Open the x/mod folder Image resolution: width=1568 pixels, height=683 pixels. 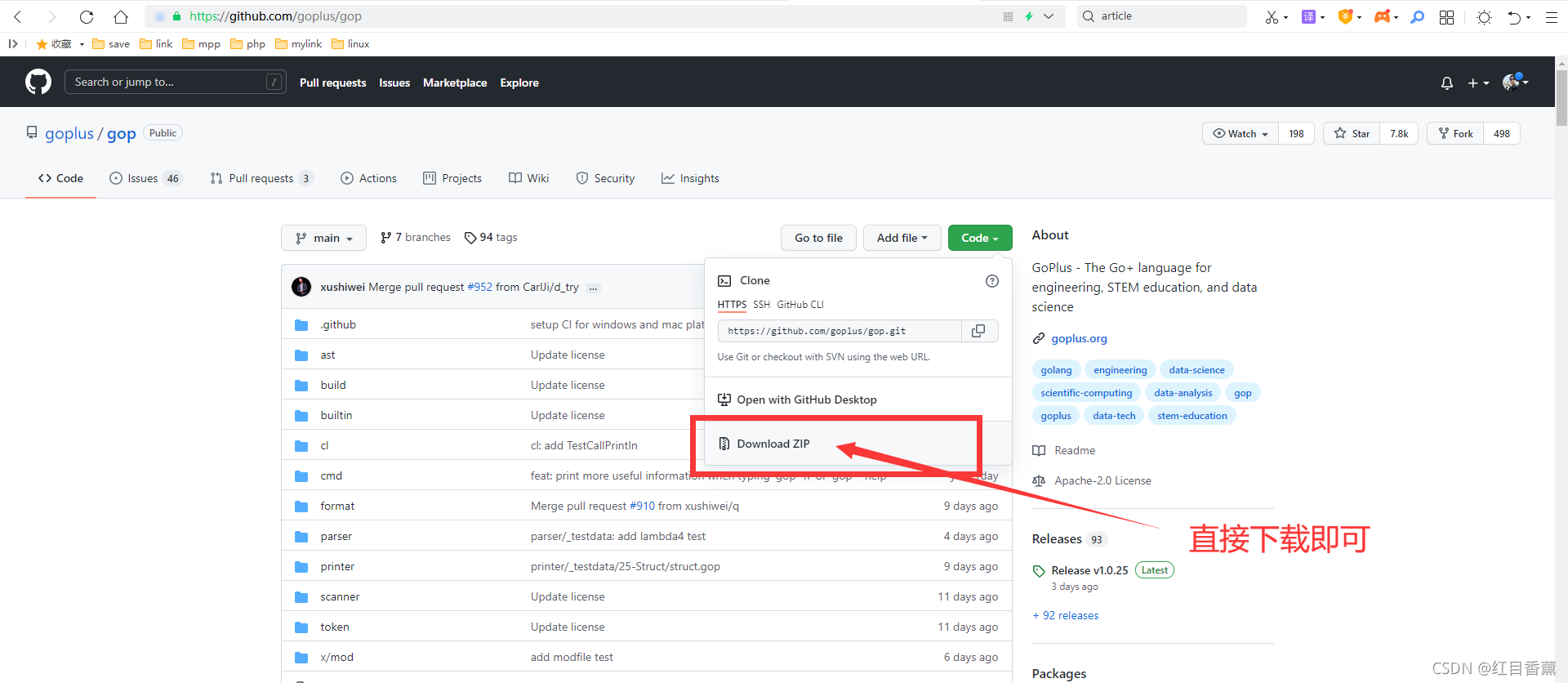click(x=337, y=658)
